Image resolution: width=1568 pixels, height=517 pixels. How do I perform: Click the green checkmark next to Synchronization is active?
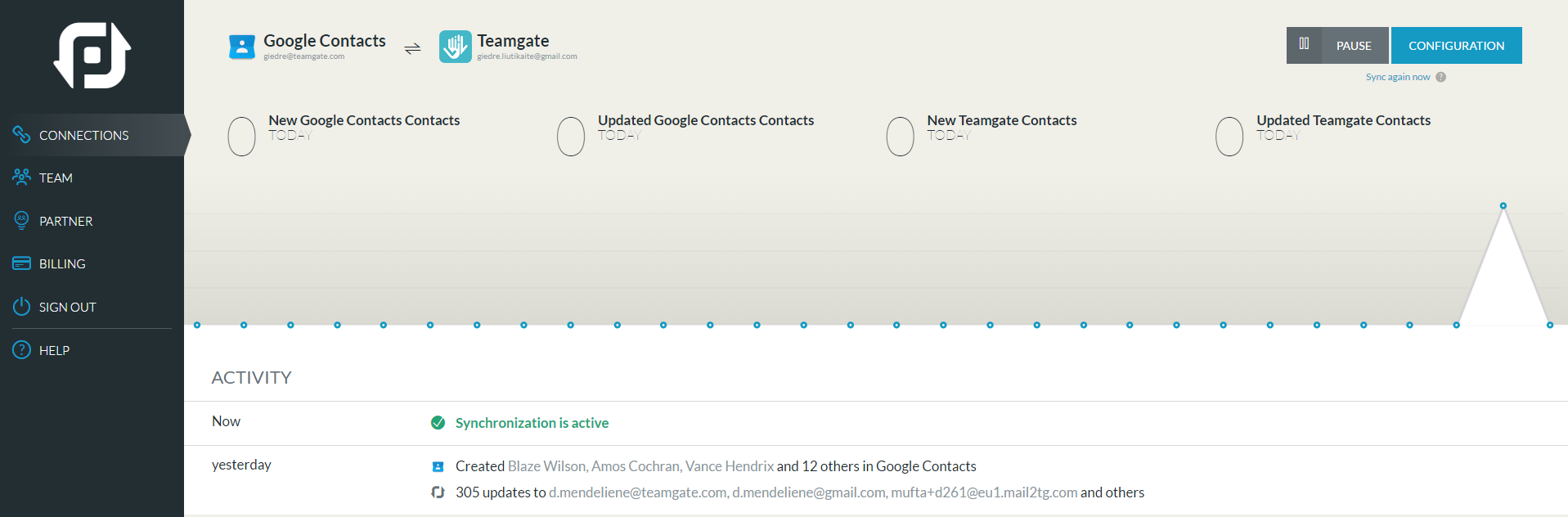(x=438, y=423)
